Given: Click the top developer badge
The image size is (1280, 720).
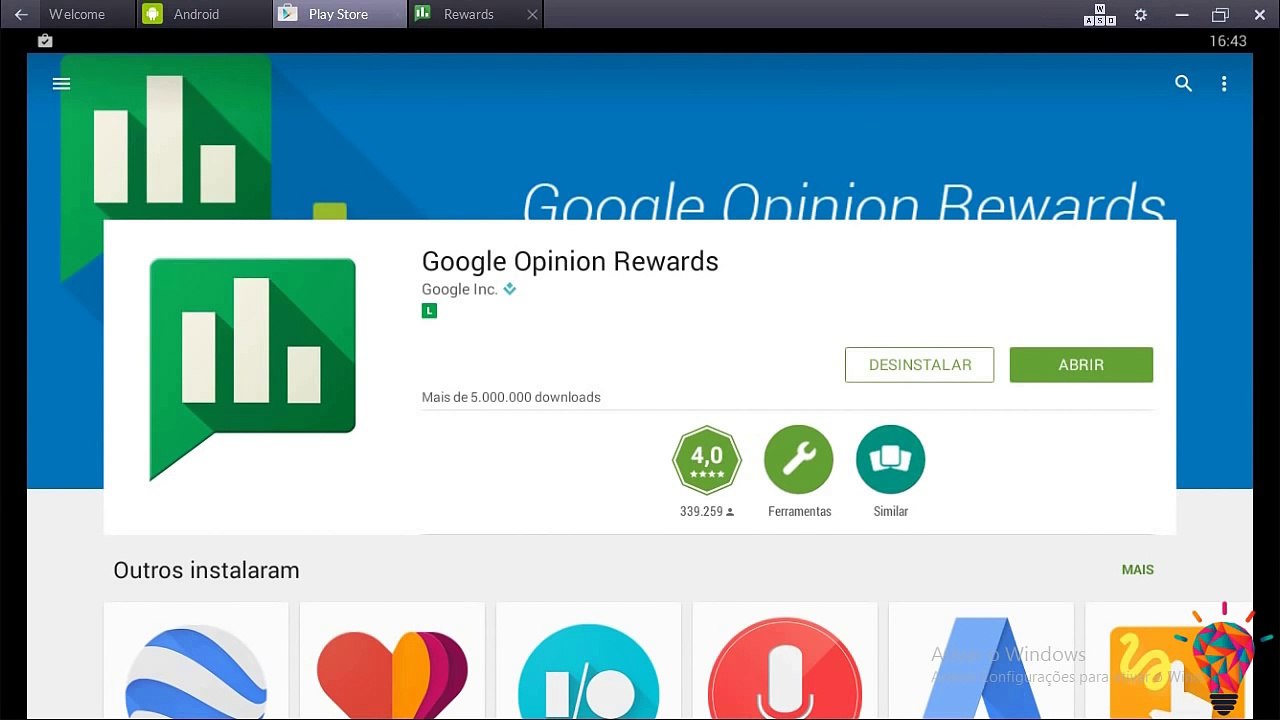Looking at the screenshot, I should click(x=510, y=289).
